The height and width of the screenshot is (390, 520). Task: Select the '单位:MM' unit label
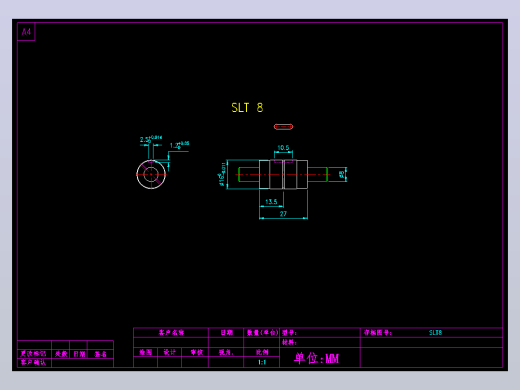(x=316, y=358)
